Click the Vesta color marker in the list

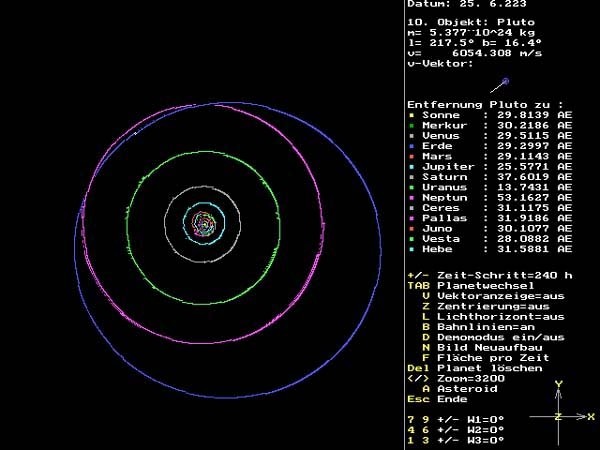pos(411,238)
